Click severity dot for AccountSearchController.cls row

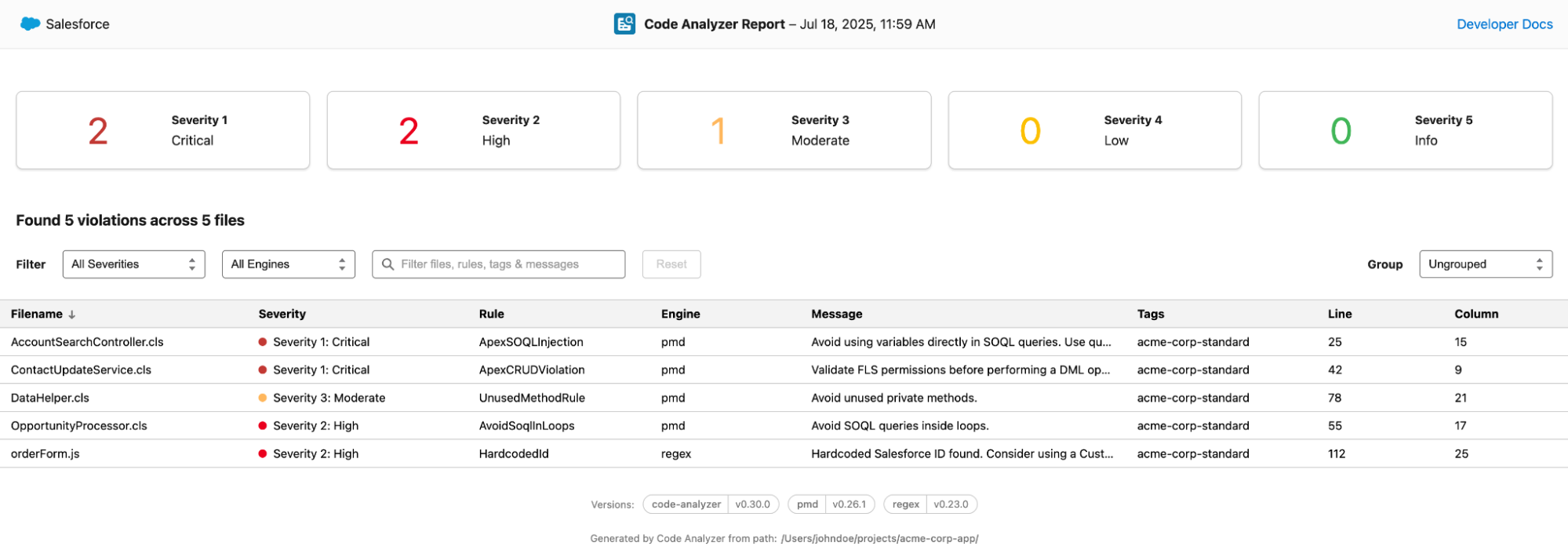tap(263, 342)
